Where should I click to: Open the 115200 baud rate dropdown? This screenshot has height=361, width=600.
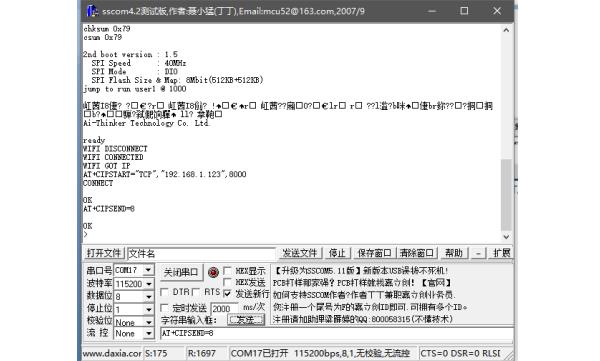coord(148,284)
